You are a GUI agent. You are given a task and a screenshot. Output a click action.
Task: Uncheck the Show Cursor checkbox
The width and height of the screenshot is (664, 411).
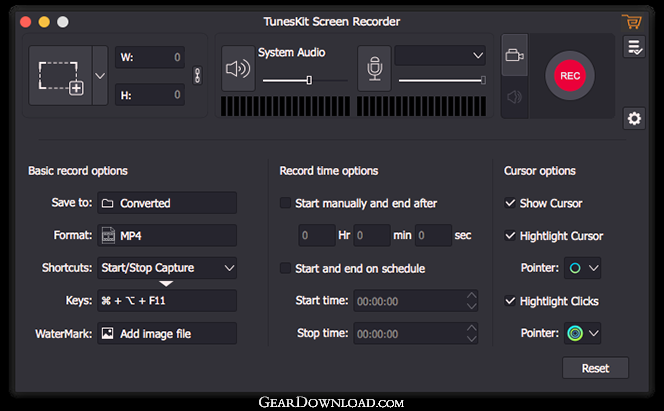pyautogui.click(x=510, y=203)
